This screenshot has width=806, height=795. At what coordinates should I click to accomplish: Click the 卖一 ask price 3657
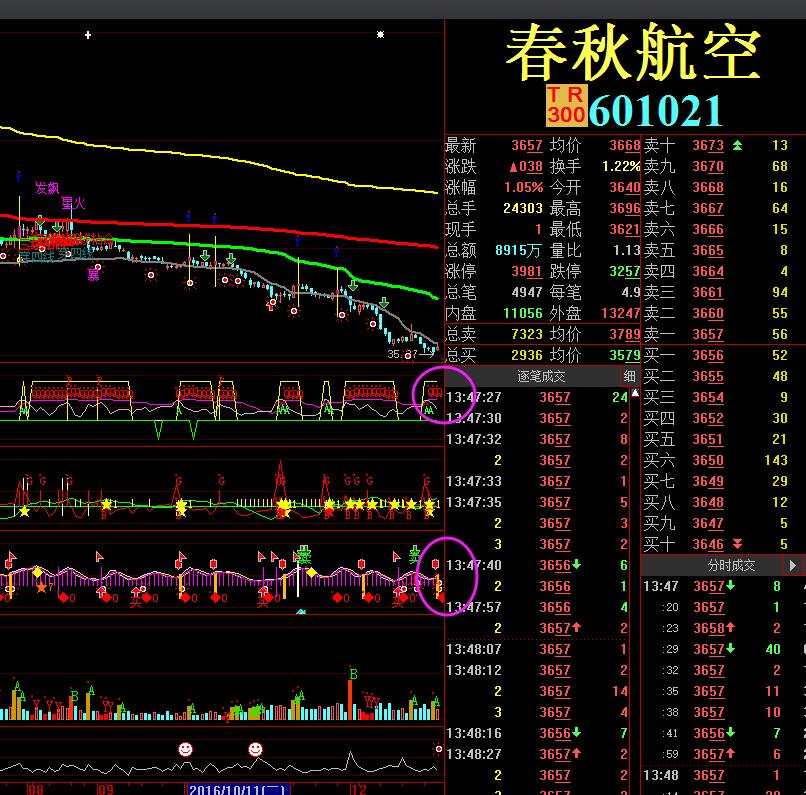[x=708, y=335]
